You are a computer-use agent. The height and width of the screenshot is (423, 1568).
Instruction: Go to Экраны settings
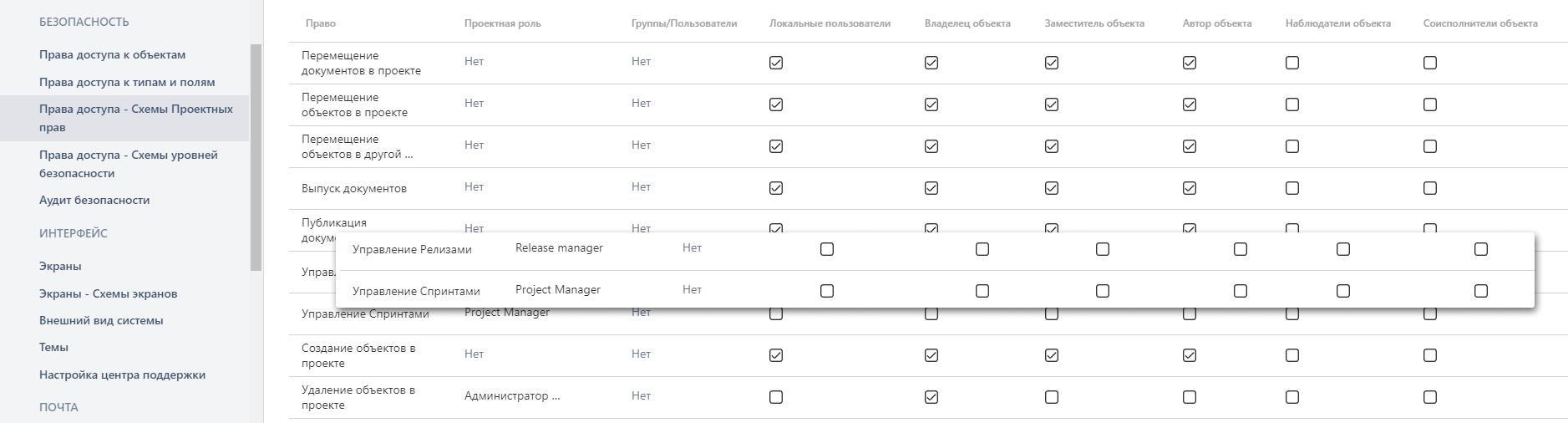point(60,266)
